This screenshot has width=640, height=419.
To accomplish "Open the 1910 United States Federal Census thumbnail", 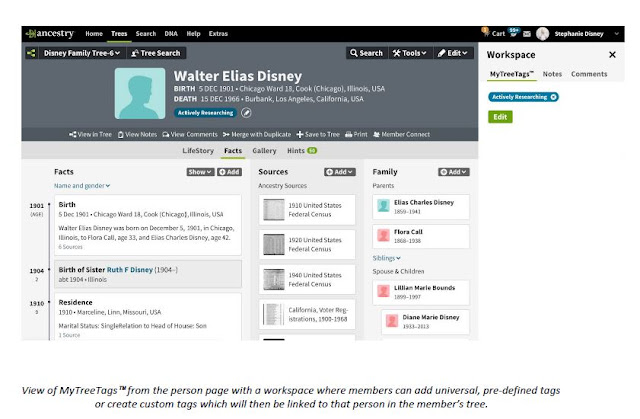I will 273,210.
